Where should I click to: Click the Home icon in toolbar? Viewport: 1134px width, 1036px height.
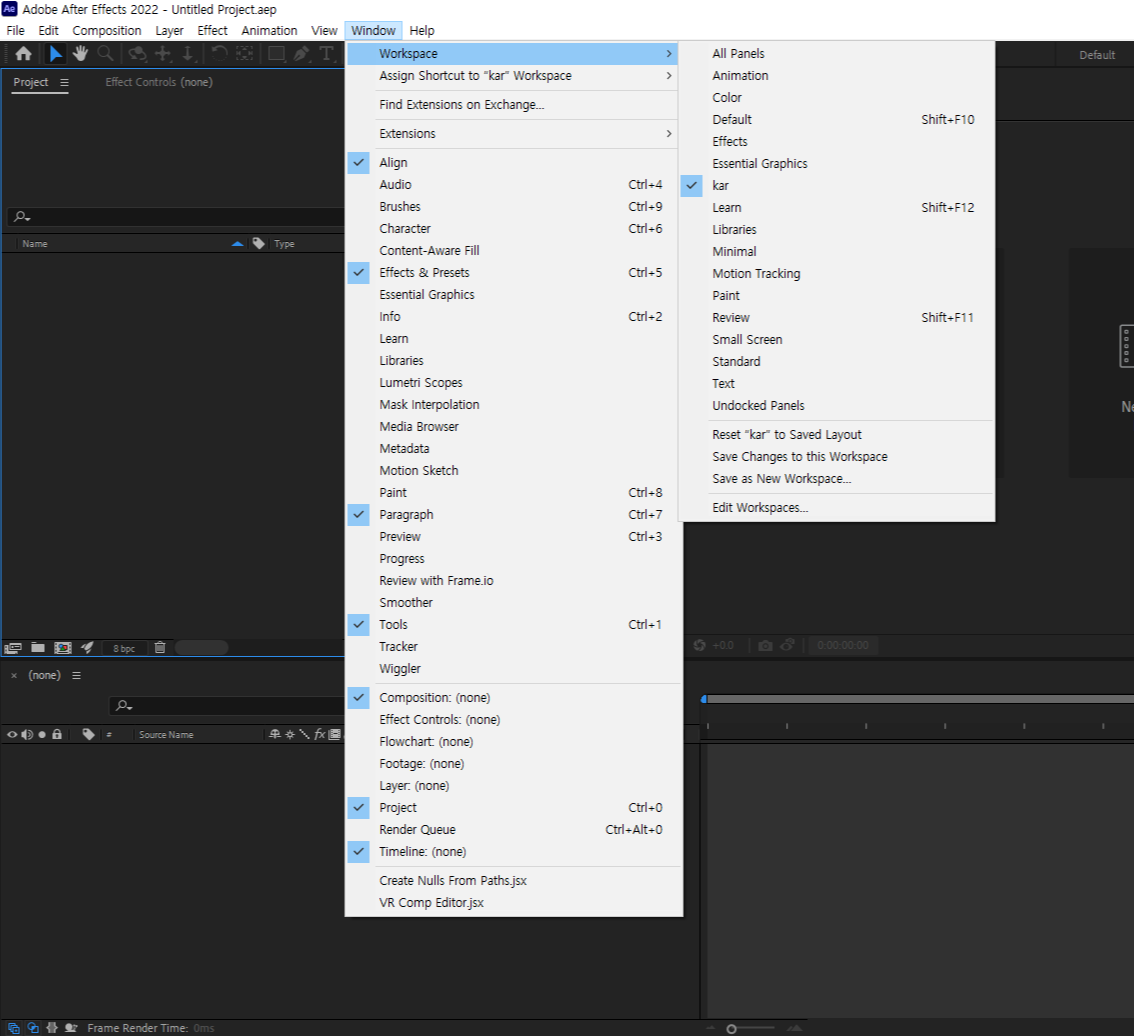tap(23, 54)
